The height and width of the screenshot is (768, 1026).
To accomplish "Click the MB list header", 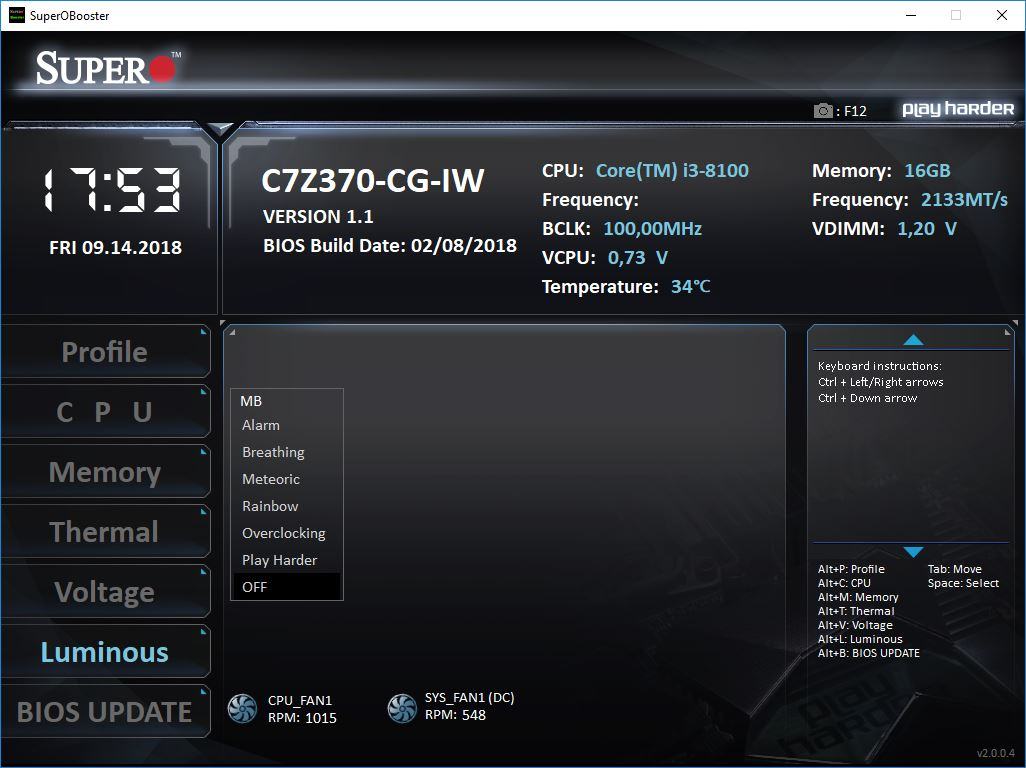I will click(x=251, y=401).
